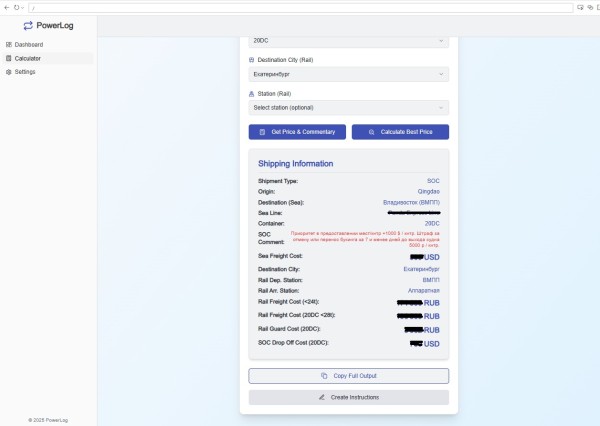Click the Settings gear icon

coord(9,72)
